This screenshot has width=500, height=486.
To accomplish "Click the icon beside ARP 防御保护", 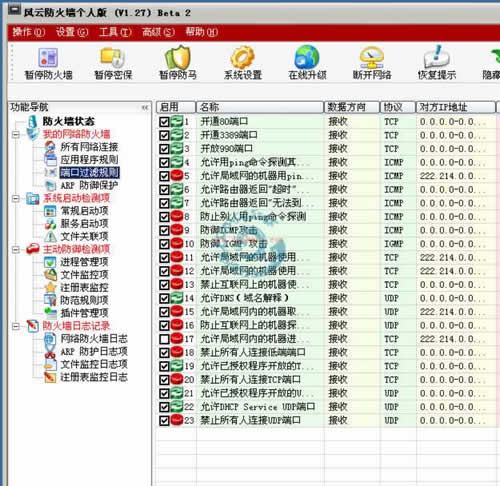I will [x=50, y=185].
